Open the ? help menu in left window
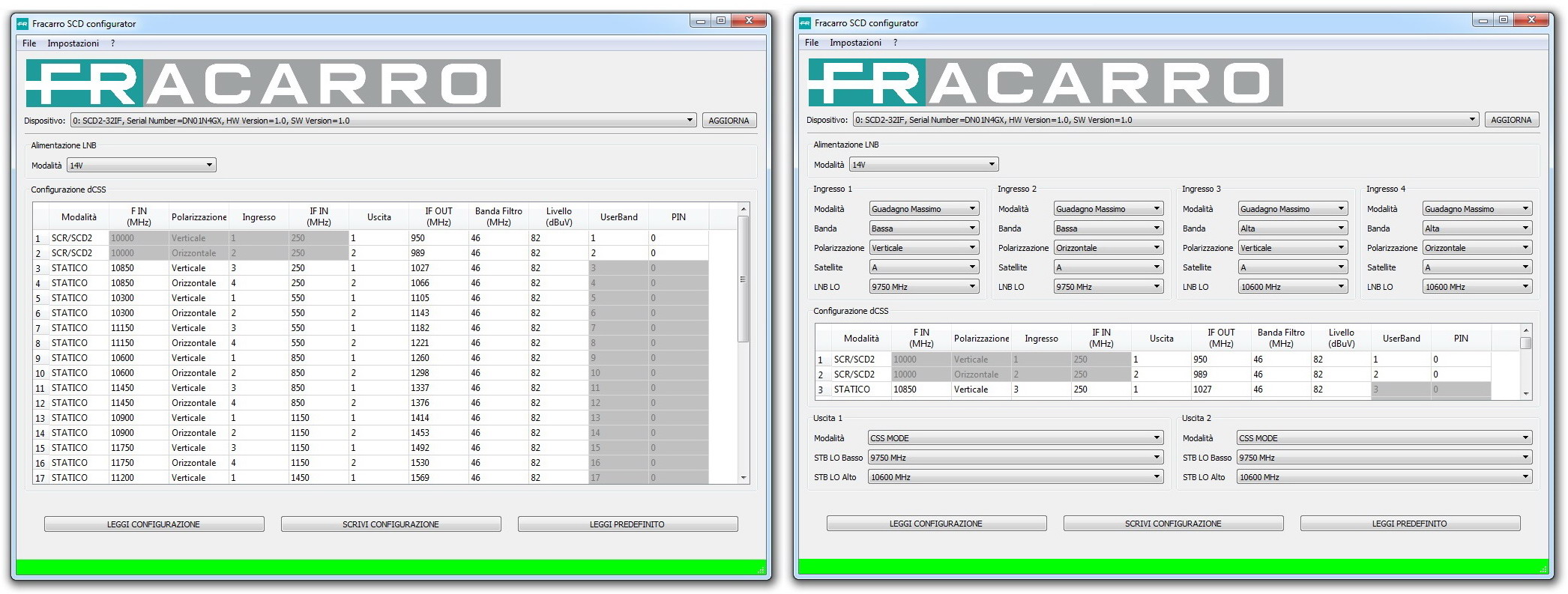This screenshot has height=594, width=1568. [113, 43]
